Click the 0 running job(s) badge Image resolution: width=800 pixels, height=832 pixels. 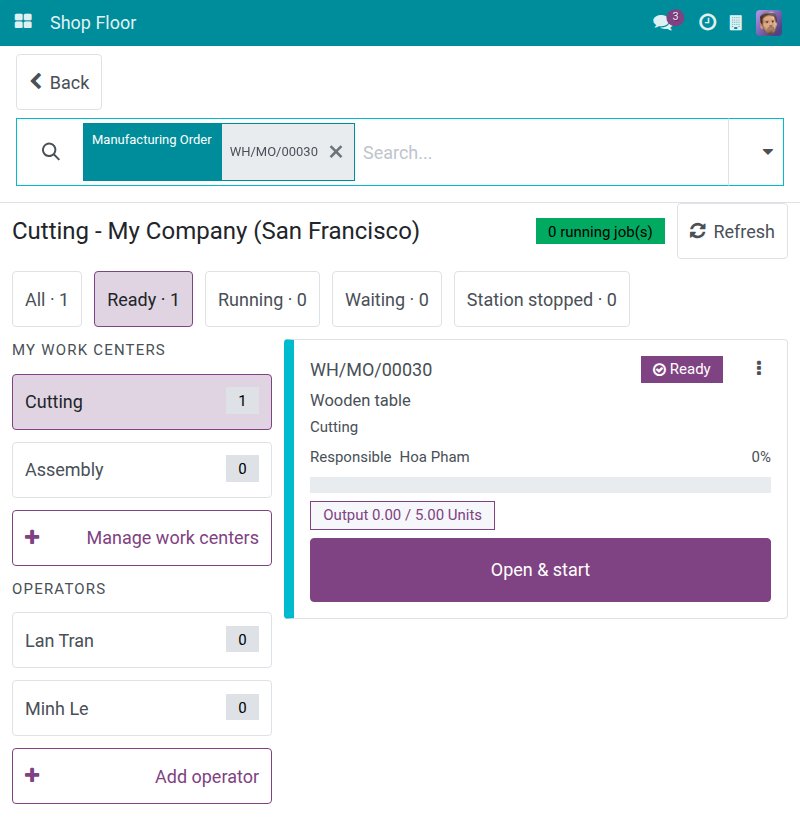pyautogui.click(x=600, y=231)
